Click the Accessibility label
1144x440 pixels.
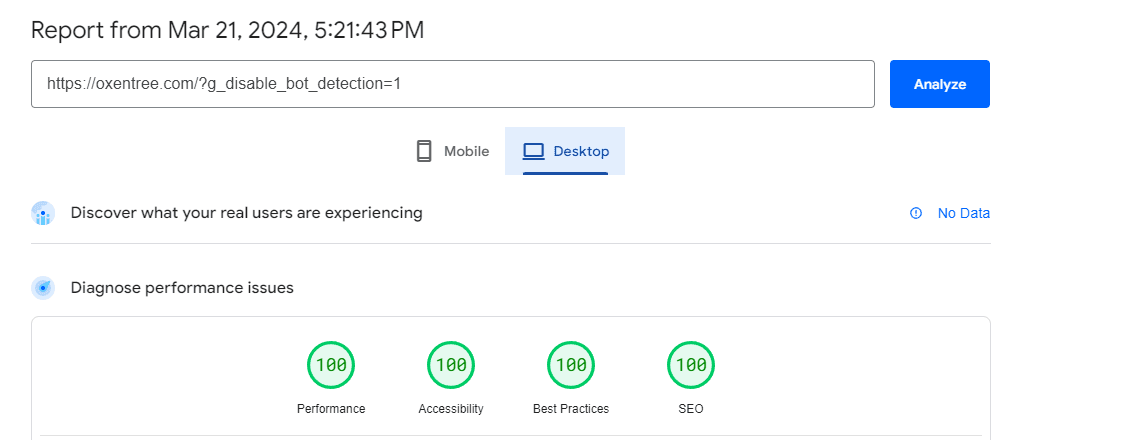pyautogui.click(x=451, y=409)
